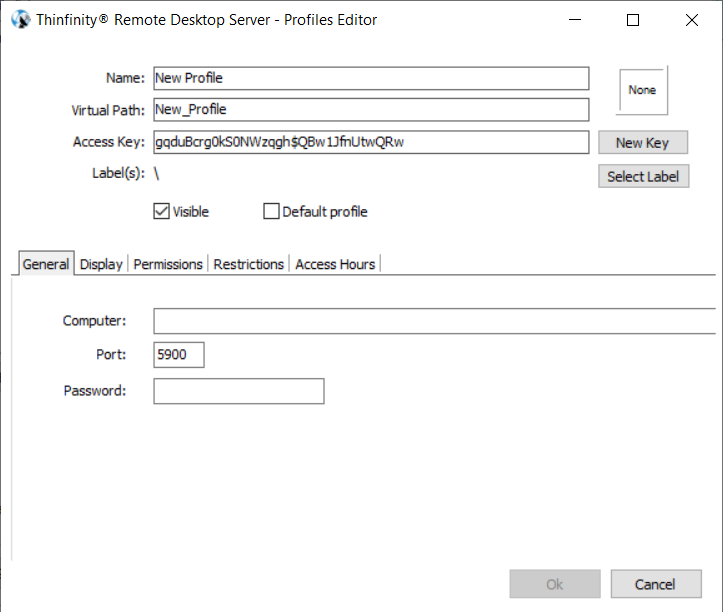Click the backslash next to Label(s)
The height and width of the screenshot is (612, 723).
click(157, 173)
